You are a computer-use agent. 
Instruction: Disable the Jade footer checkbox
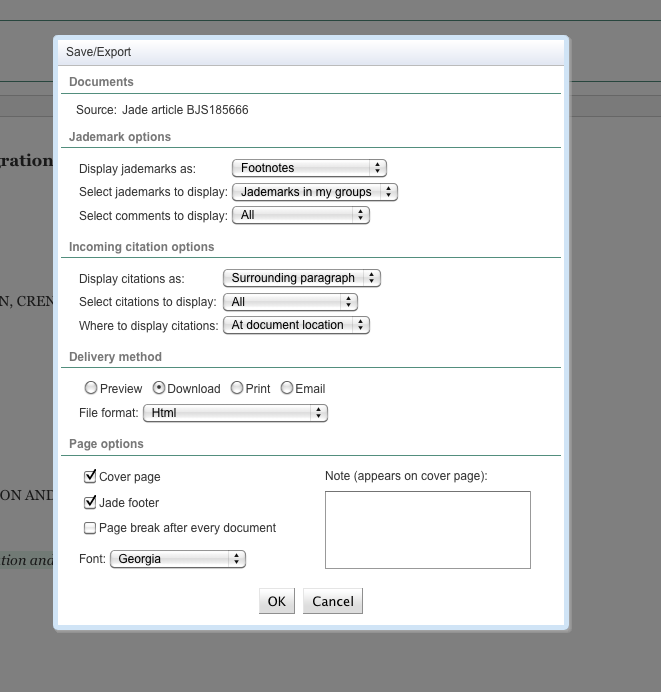(x=91, y=503)
